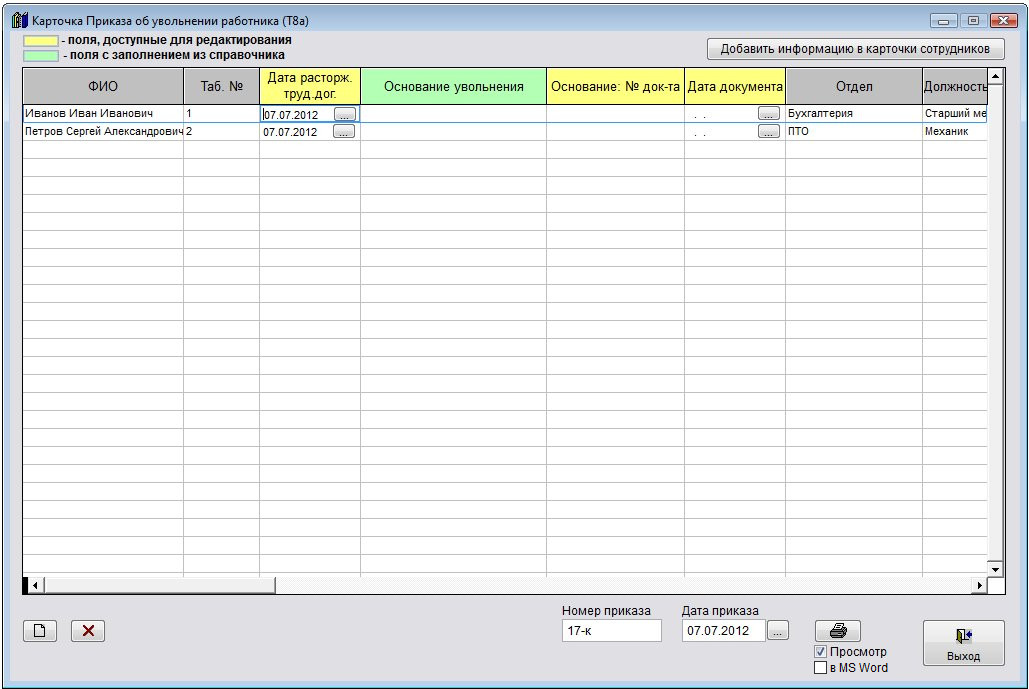Click the 07.07.2012 date in Петров row
Viewport: 1029px width, 689px height.
[290, 132]
